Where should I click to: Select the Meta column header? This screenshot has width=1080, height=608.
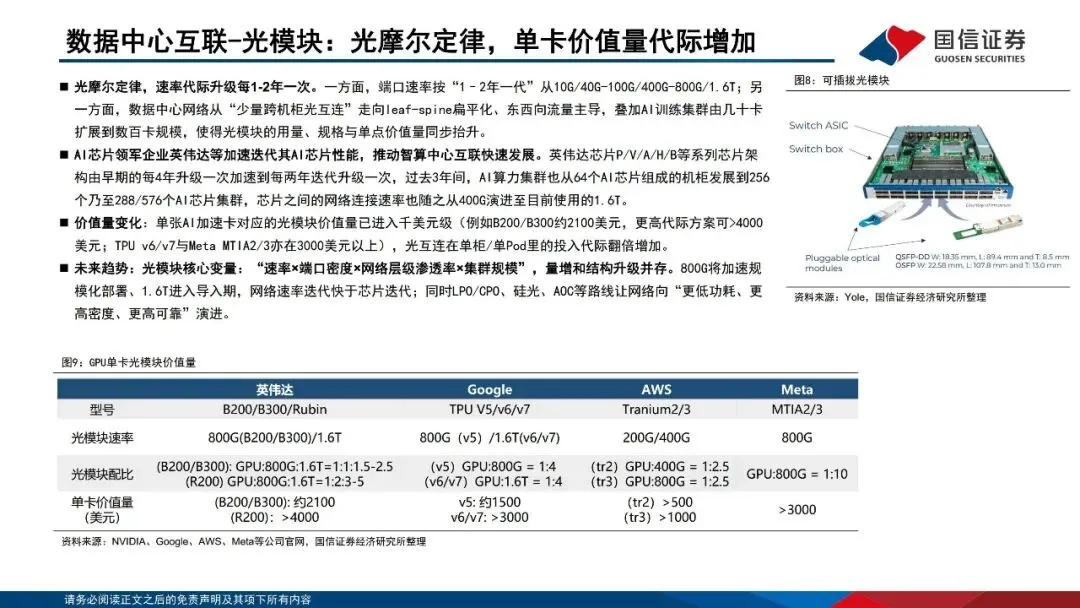[x=796, y=389]
